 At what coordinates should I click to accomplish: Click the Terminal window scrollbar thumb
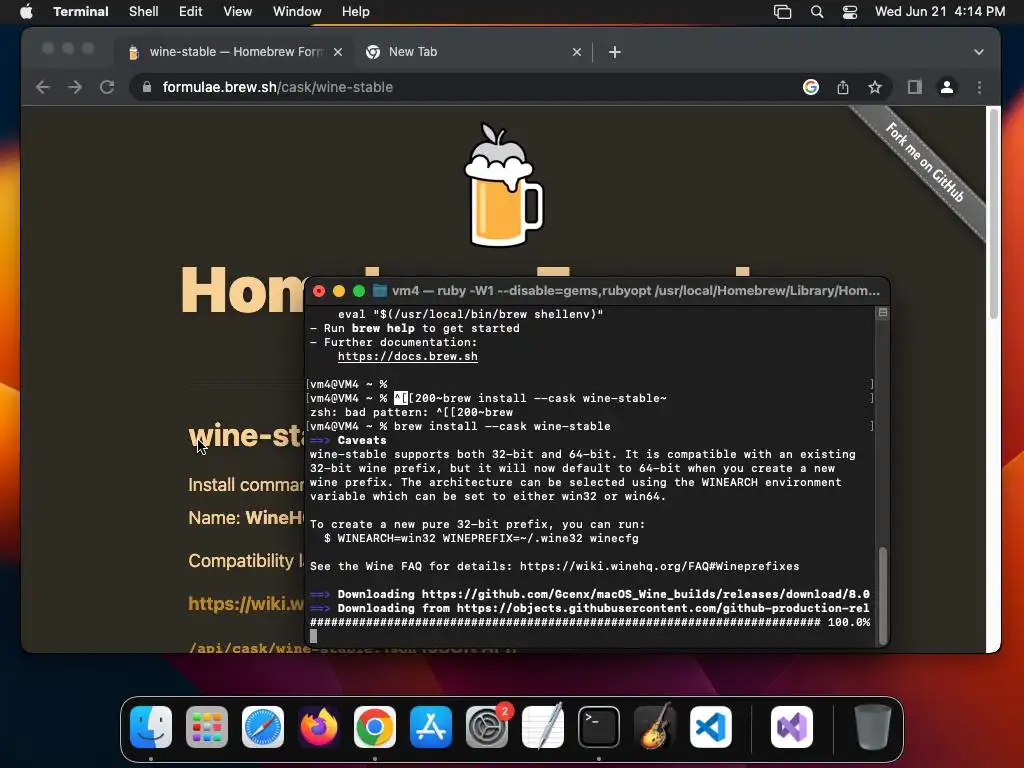883,596
